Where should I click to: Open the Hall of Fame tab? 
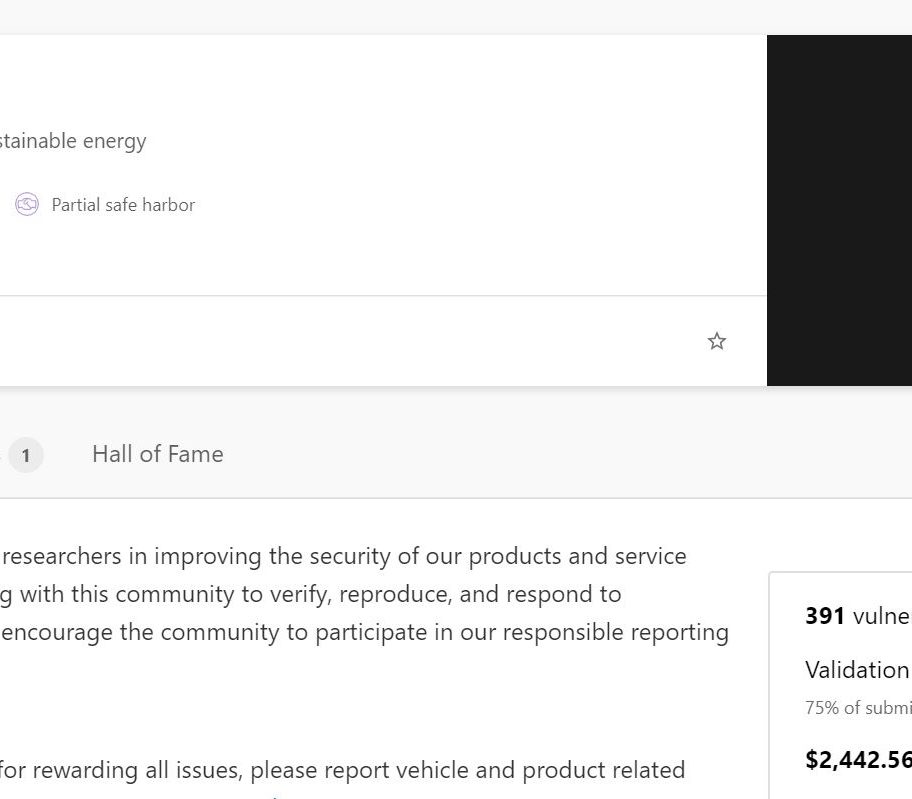pyautogui.click(x=158, y=454)
